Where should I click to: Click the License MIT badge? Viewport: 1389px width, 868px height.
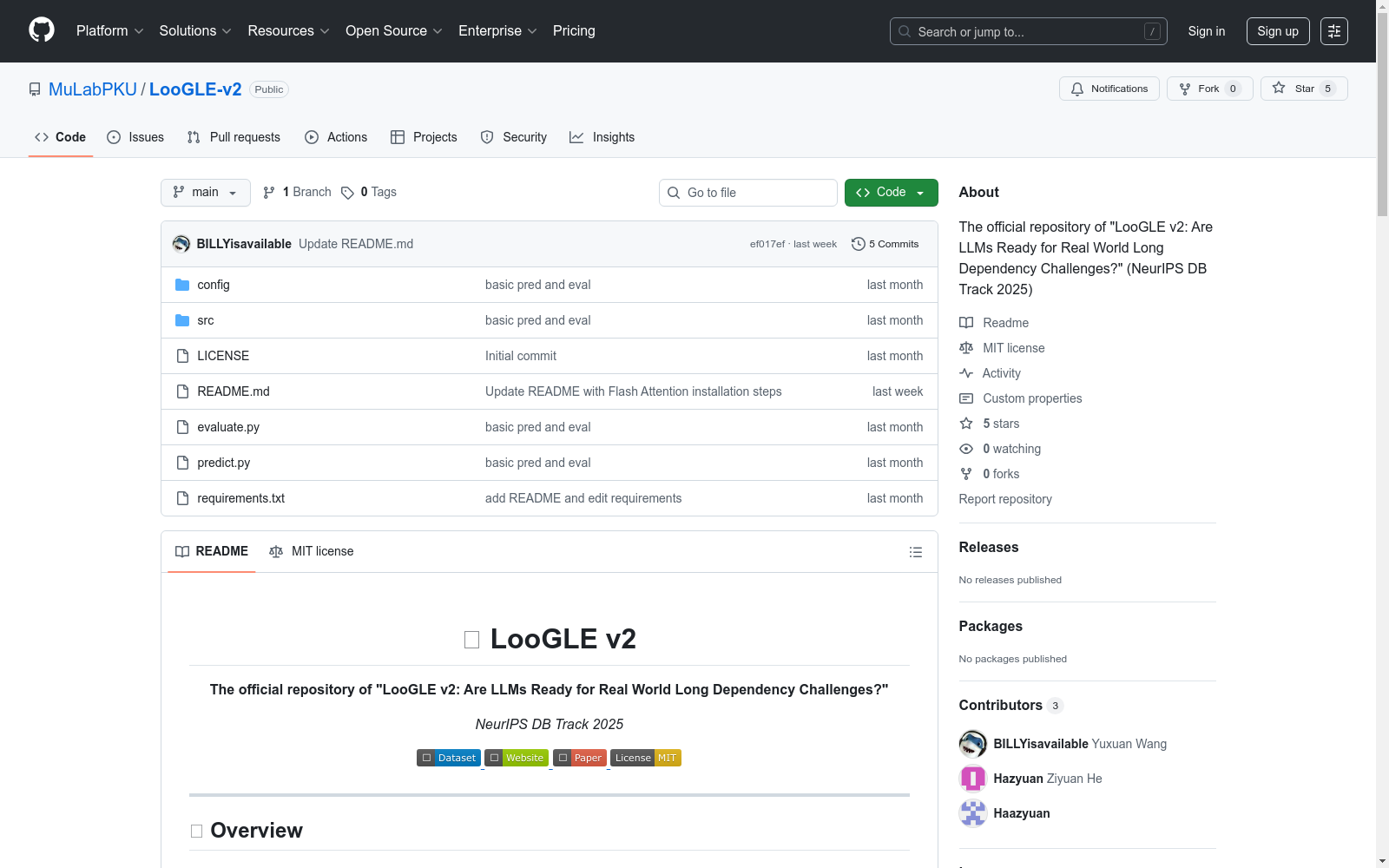(646, 758)
